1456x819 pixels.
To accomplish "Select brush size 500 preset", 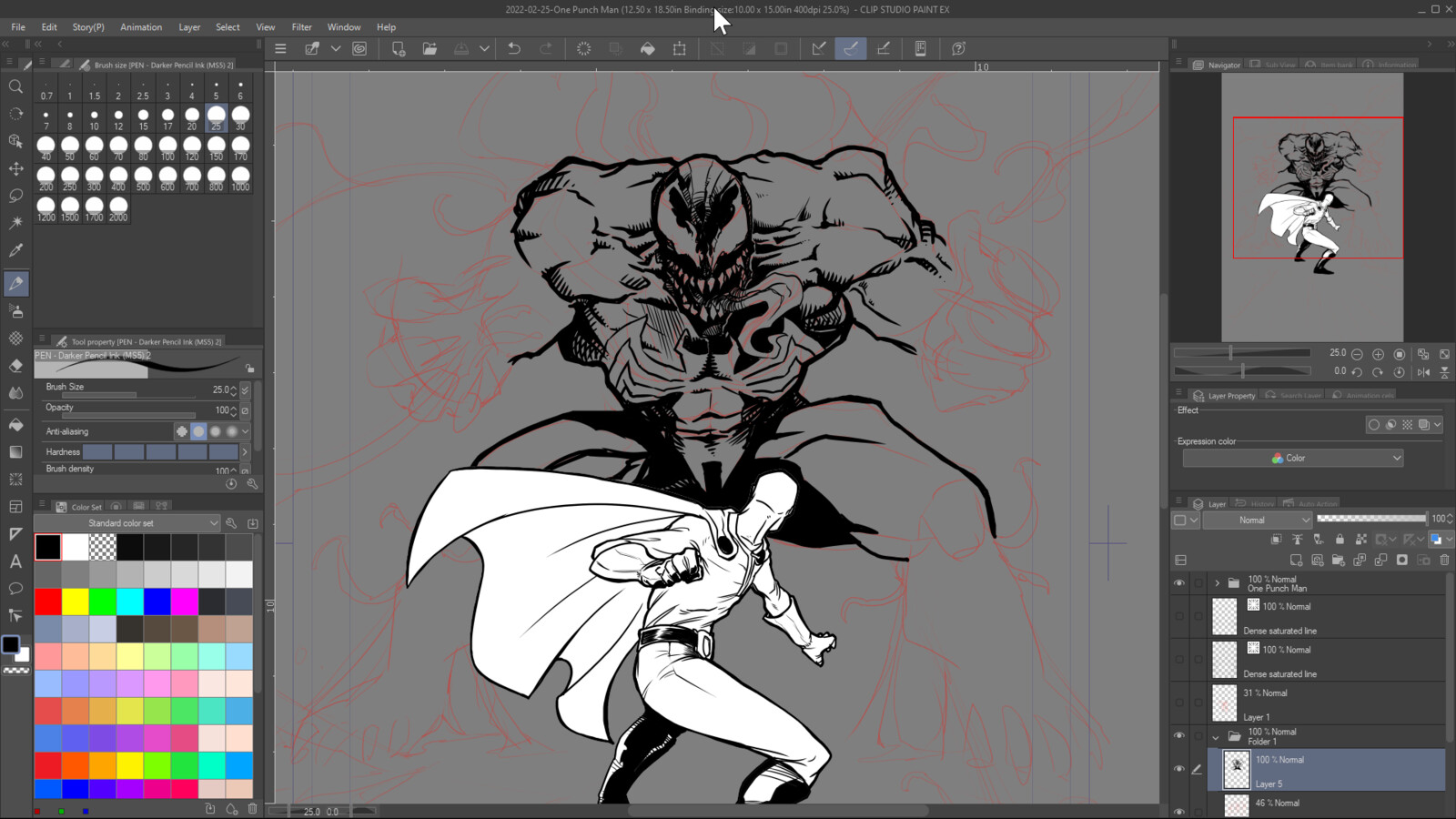I will coord(143,178).
